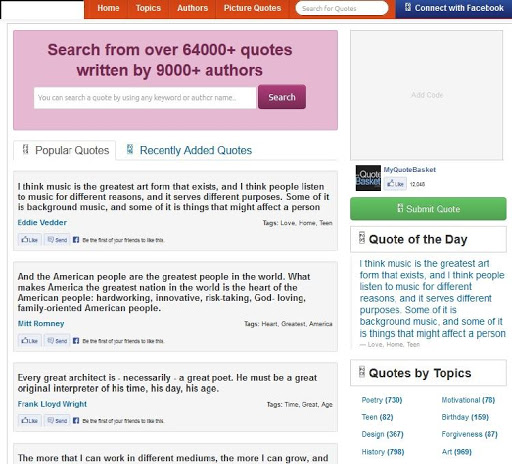This screenshot has width=512, height=464.
Task: Select the Popular Quotes tab
Action: coord(65,150)
